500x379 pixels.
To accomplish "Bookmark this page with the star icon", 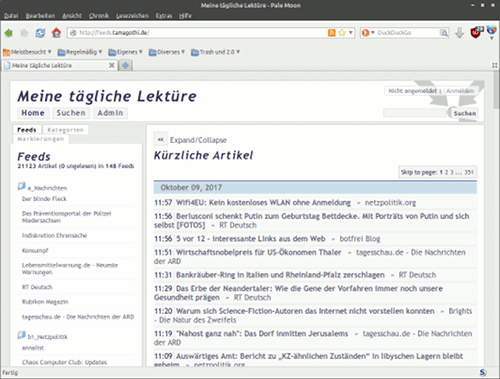I will (x=342, y=33).
